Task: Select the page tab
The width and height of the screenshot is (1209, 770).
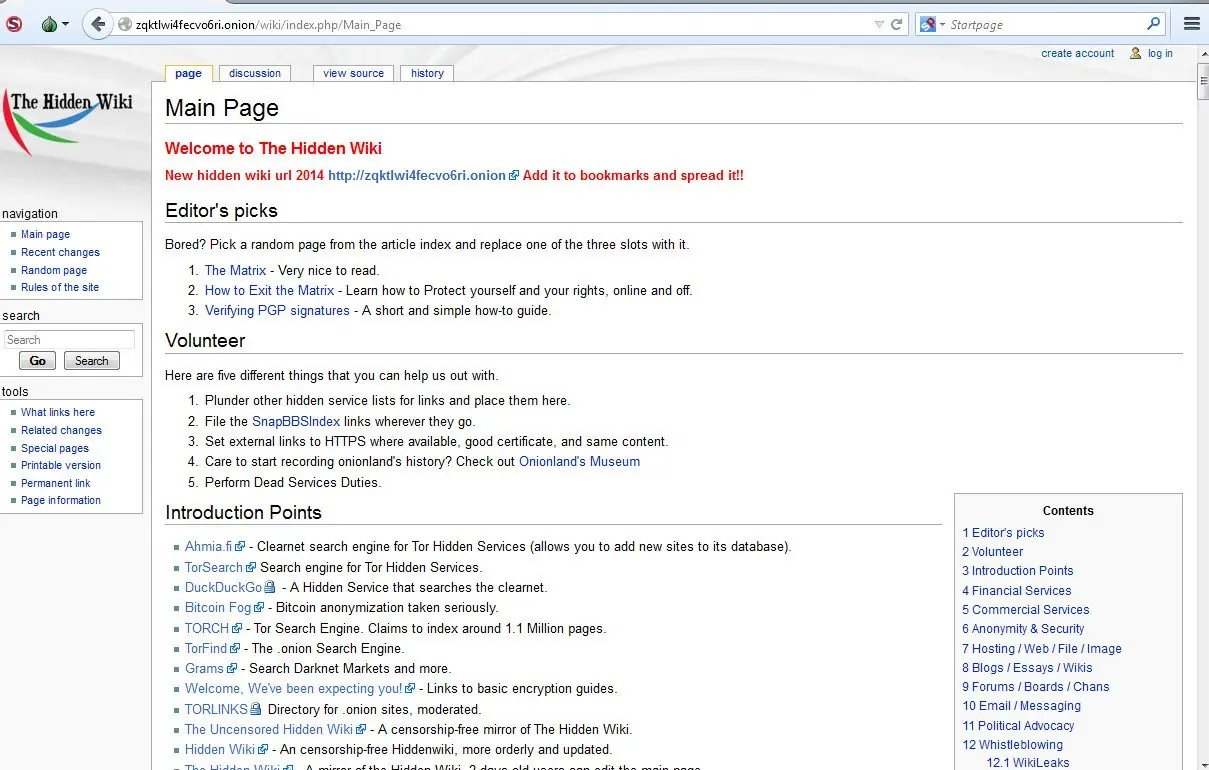Action: coord(188,73)
